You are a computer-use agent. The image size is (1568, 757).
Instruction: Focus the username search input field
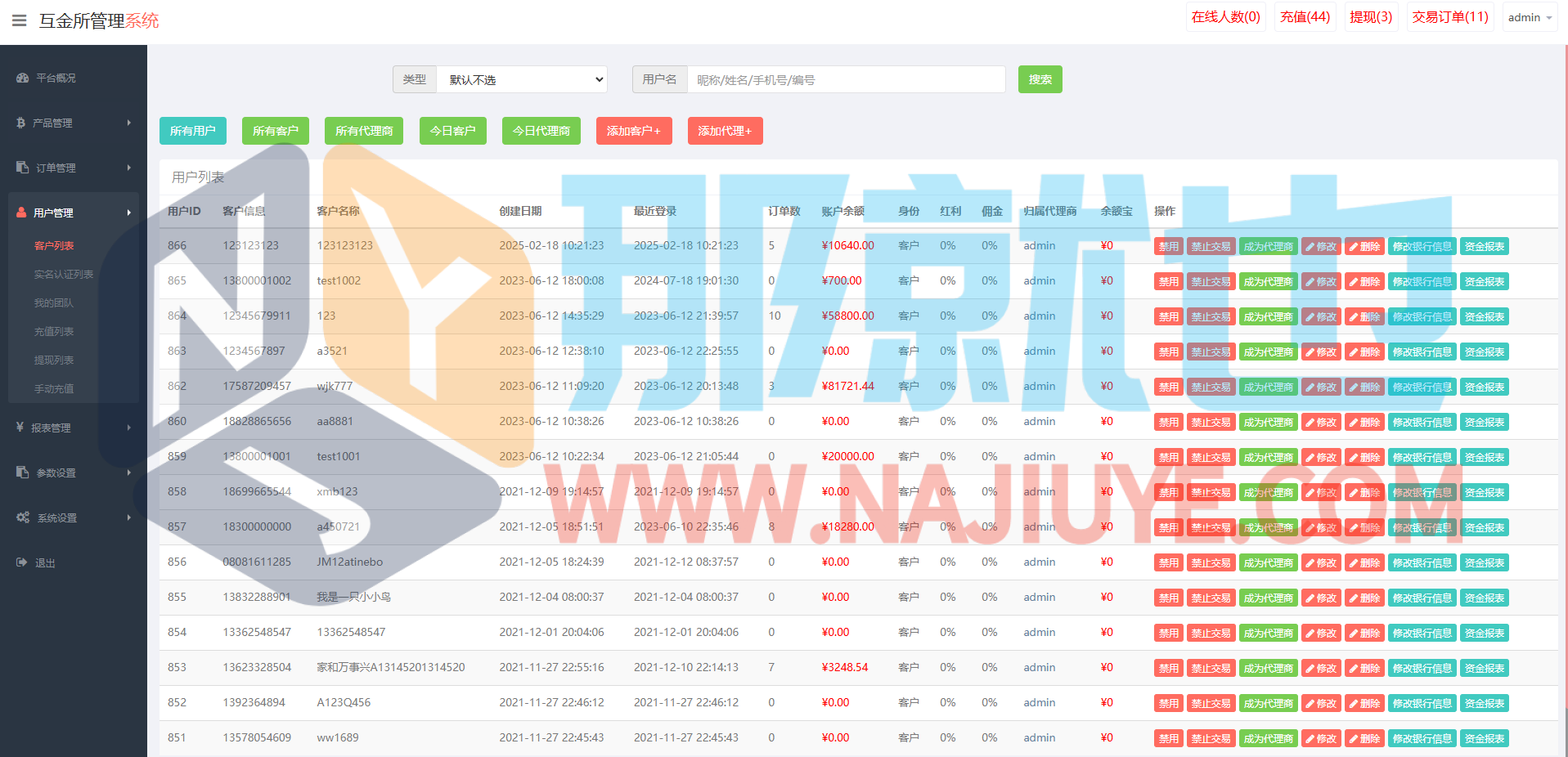tap(846, 79)
